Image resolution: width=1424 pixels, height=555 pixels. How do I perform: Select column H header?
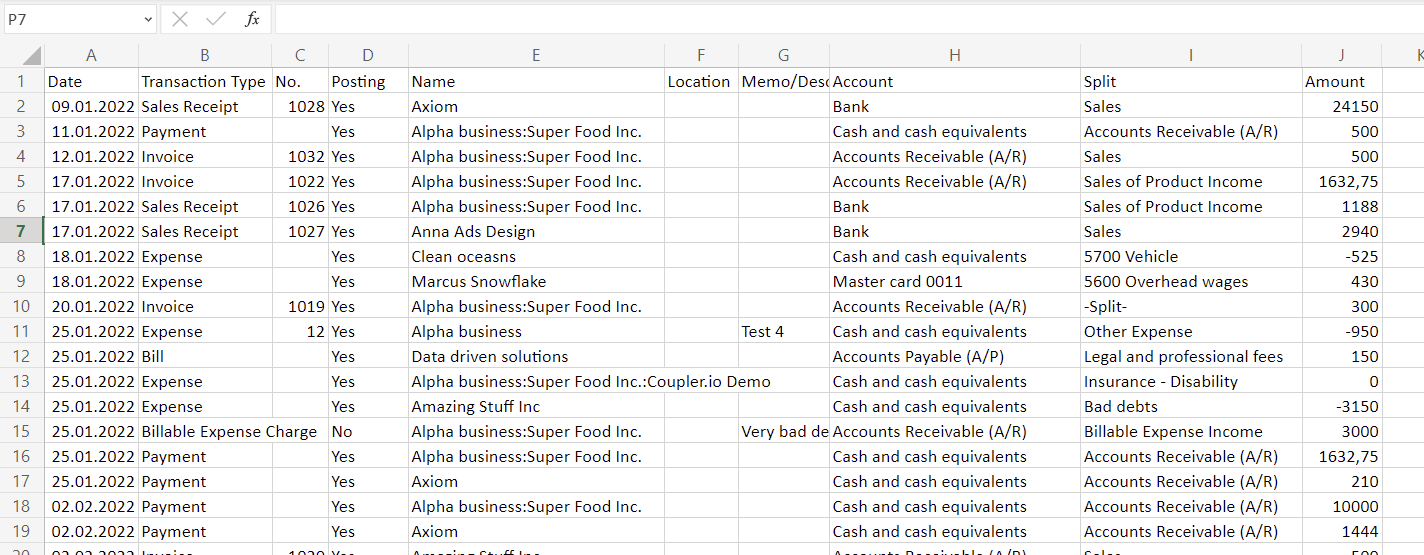point(955,56)
